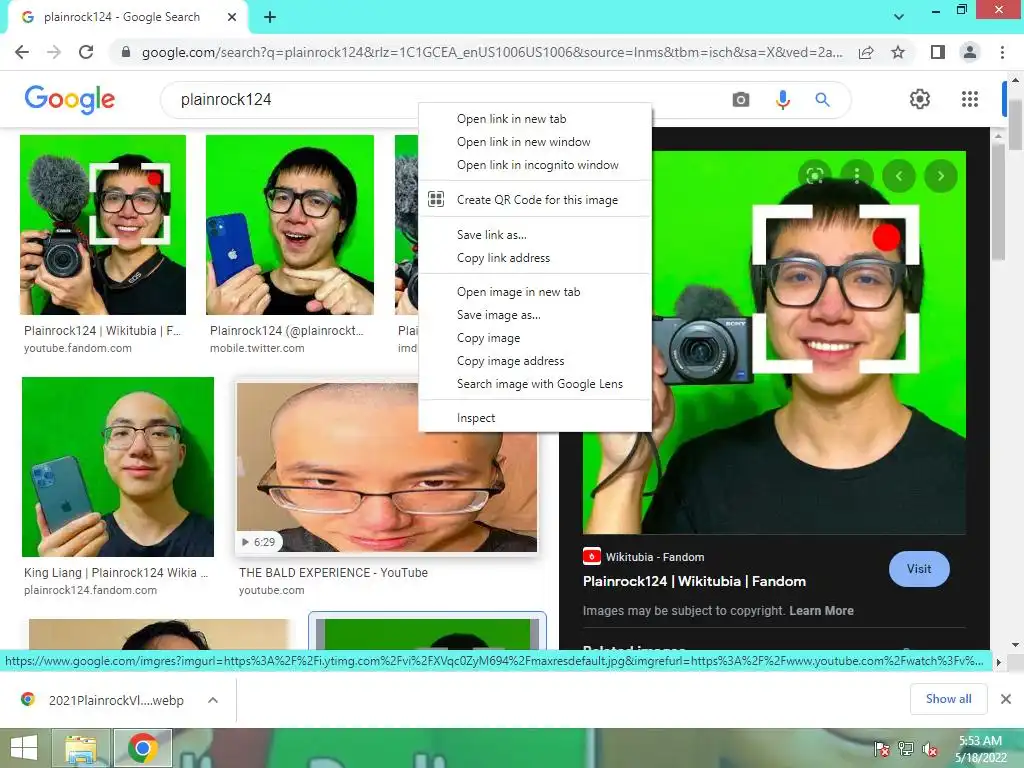This screenshot has width=1024, height=768.
Task: Expand download options for webp file
Action: 213,700
